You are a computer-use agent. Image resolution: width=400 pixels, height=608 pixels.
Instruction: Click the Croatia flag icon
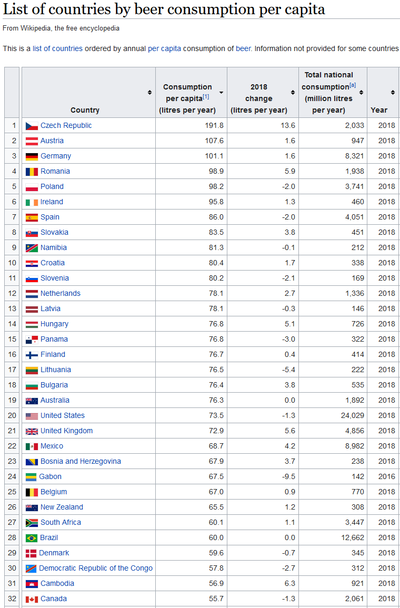32,263
